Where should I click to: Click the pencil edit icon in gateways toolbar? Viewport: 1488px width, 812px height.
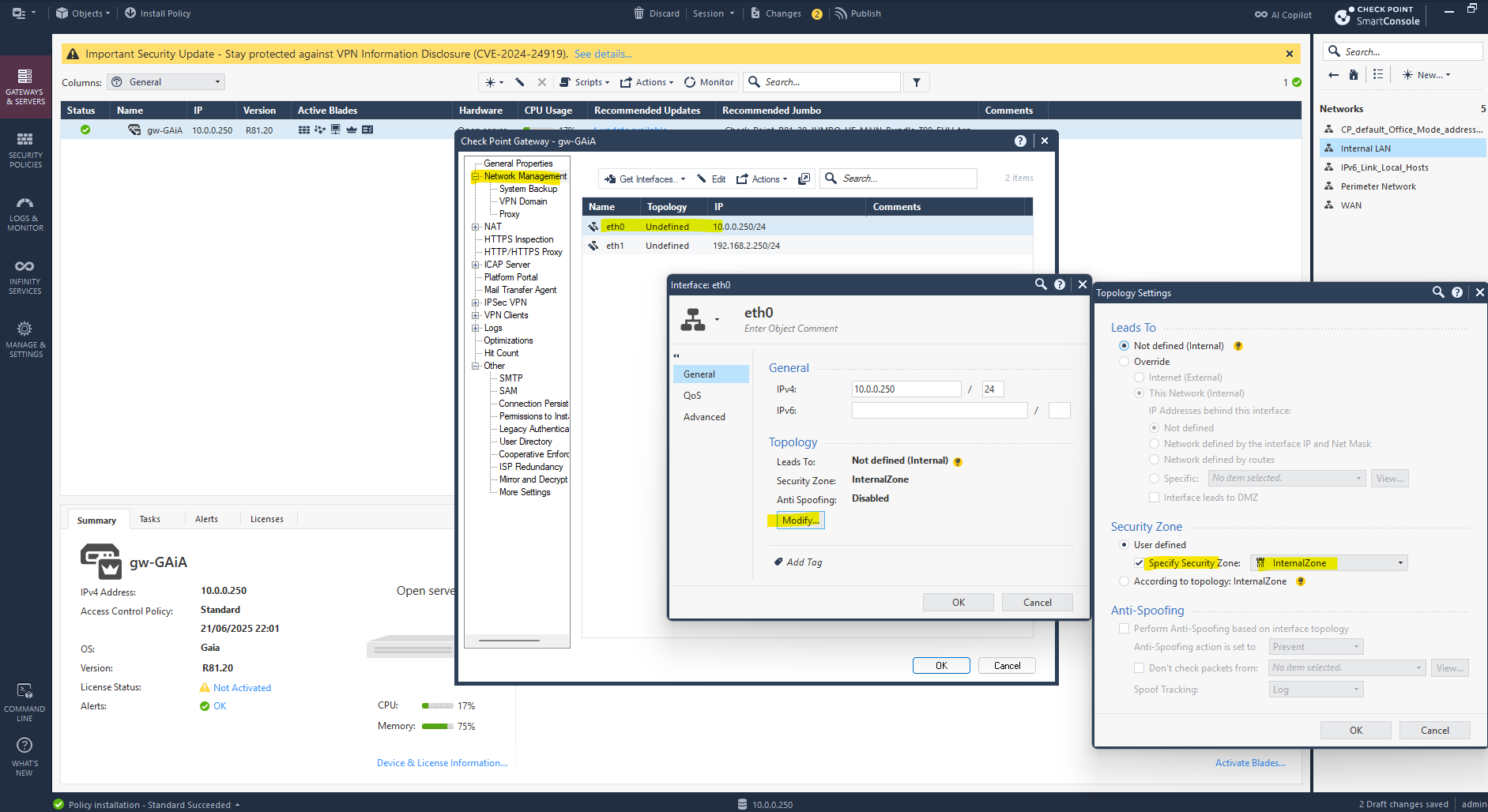click(x=520, y=82)
